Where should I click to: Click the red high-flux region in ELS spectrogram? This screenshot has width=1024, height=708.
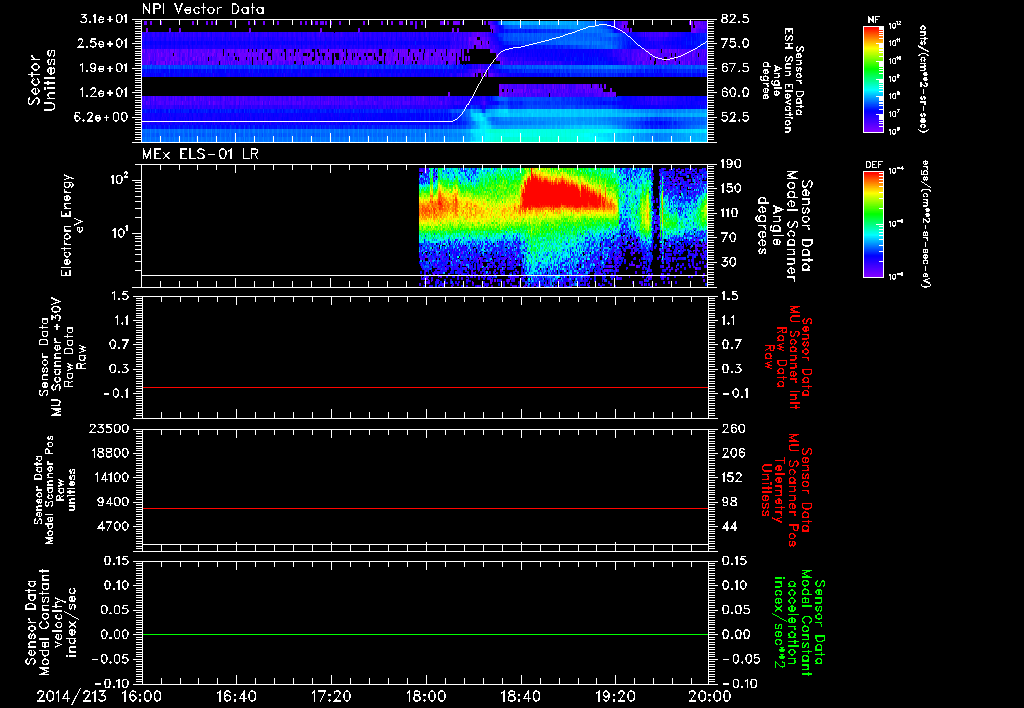tap(565, 193)
